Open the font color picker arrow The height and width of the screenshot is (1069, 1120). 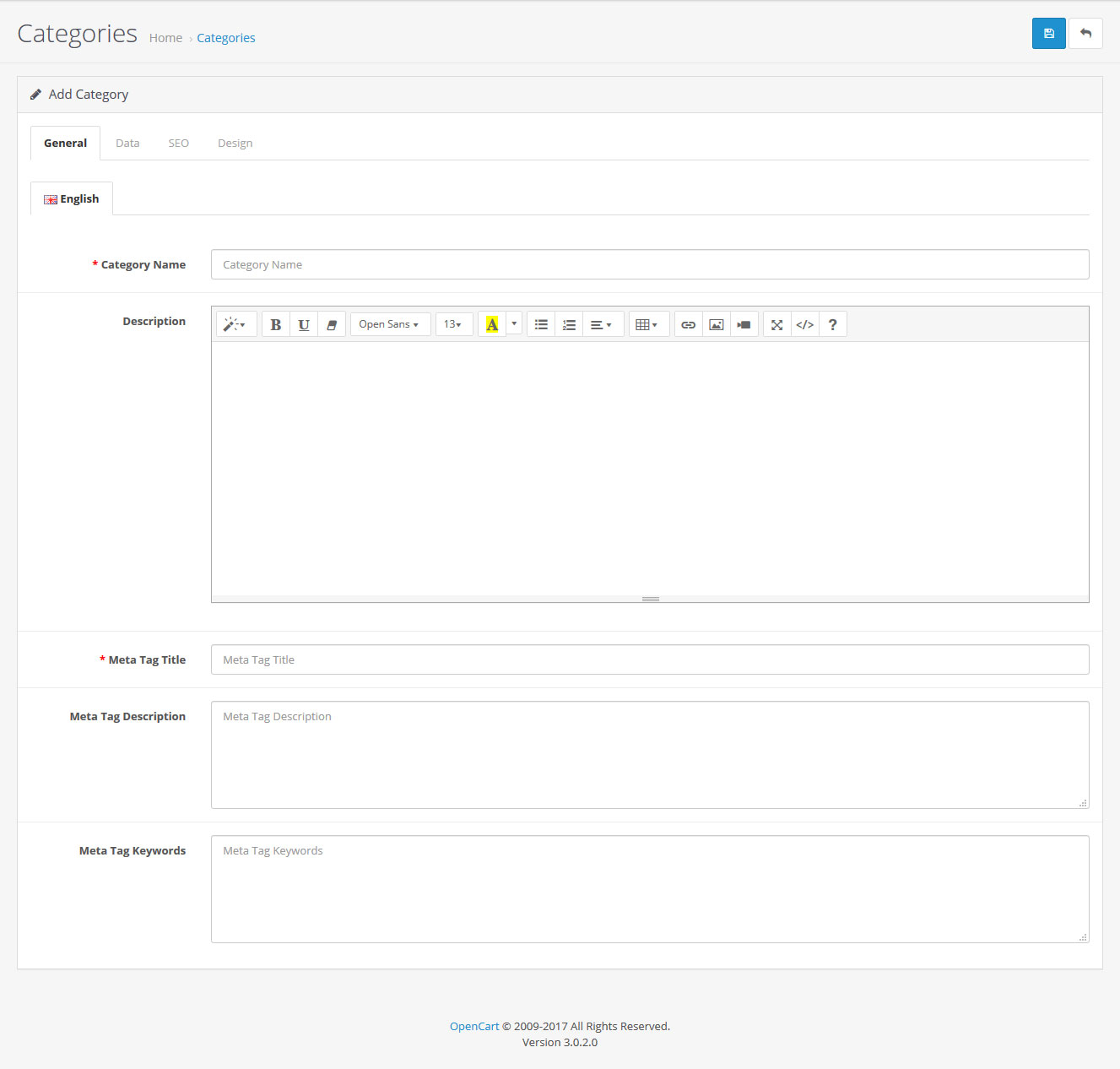pos(514,324)
